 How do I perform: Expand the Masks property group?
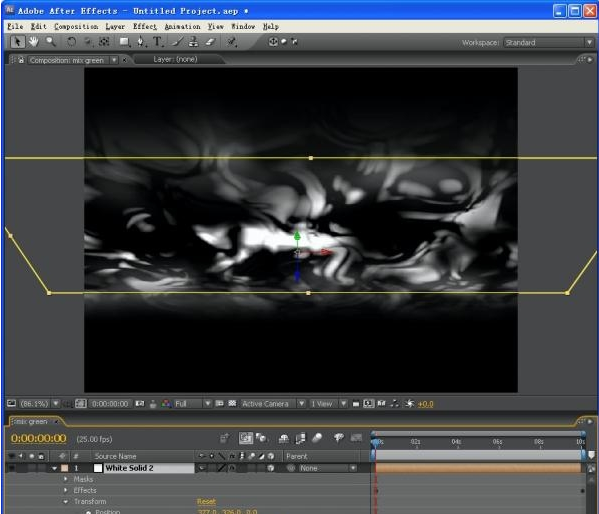click(x=65, y=479)
